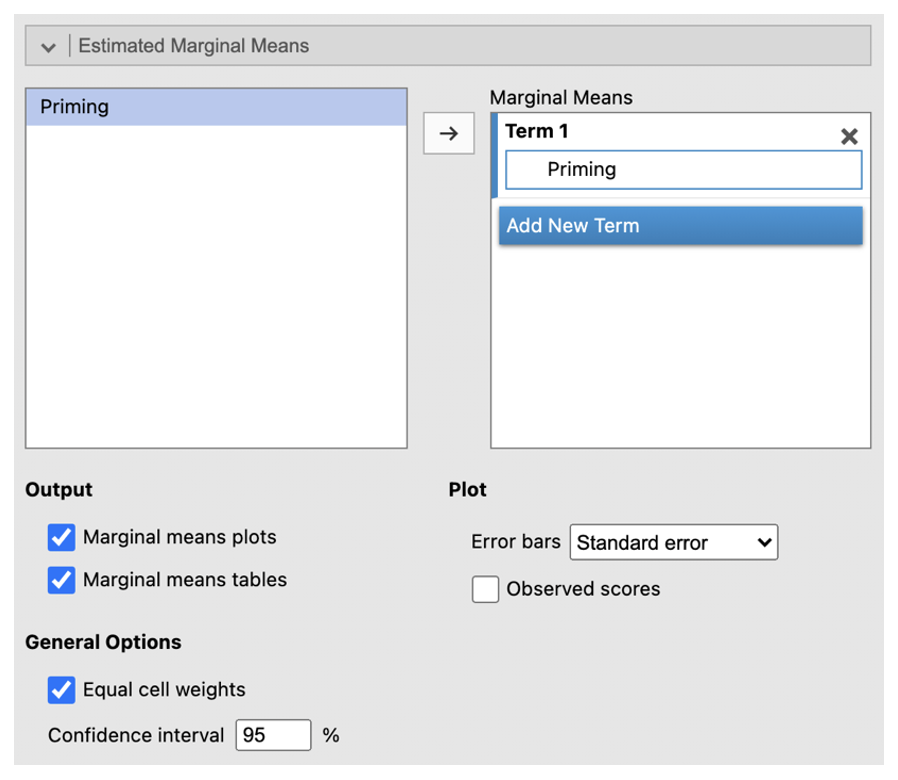
Task: Click empty space in the Marginal Means box
Action: [x=680, y=350]
